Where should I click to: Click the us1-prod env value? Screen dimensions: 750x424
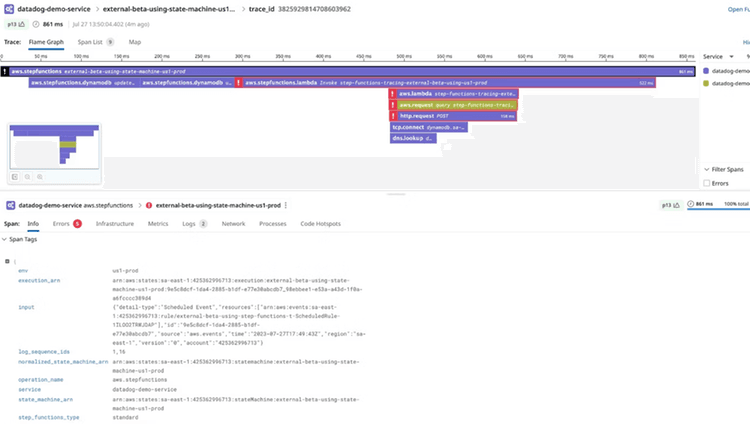[125, 271]
